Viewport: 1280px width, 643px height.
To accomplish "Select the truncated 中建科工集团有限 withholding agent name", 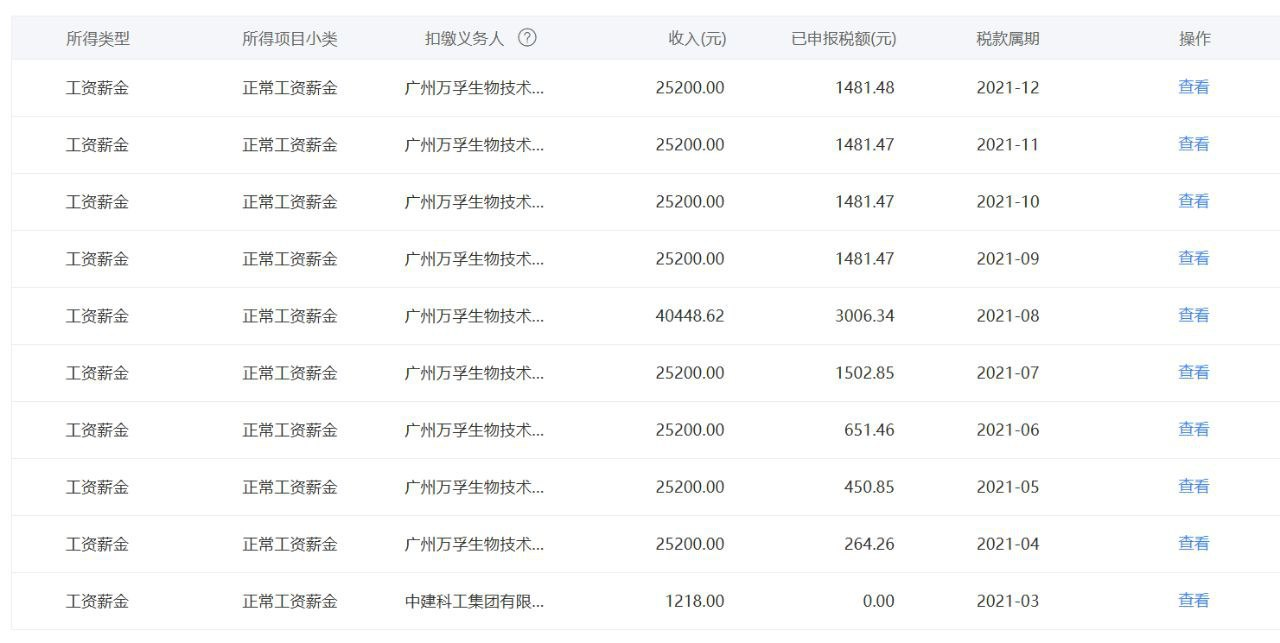I will point(474,601).
